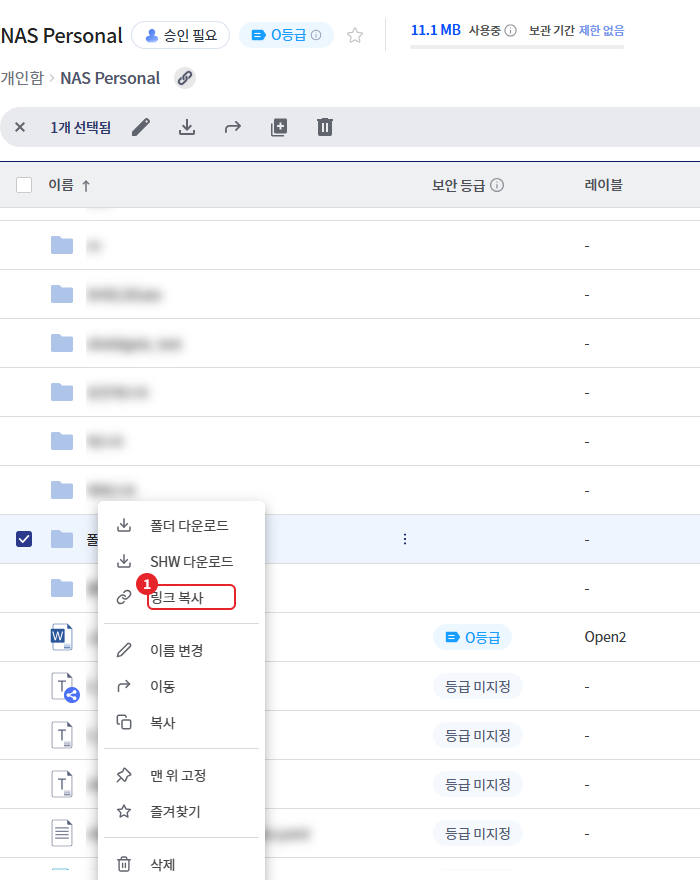
Task: Add NAS Personal to favorites with star icon
Action: point(355,35)
